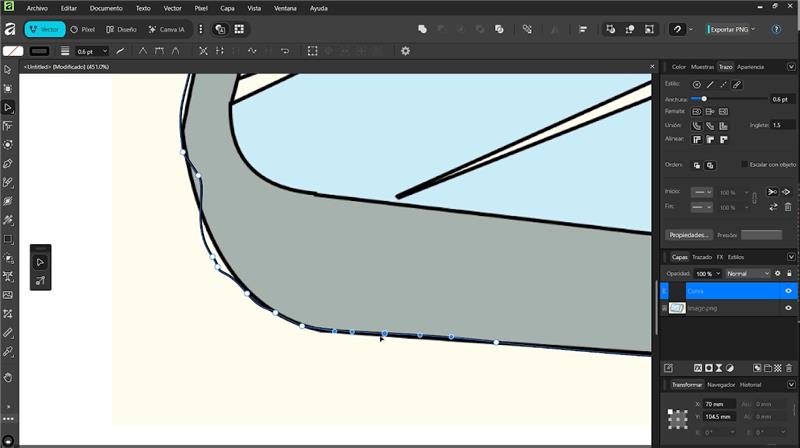
Task: Open the Vector menu
Action: [172, 8]
